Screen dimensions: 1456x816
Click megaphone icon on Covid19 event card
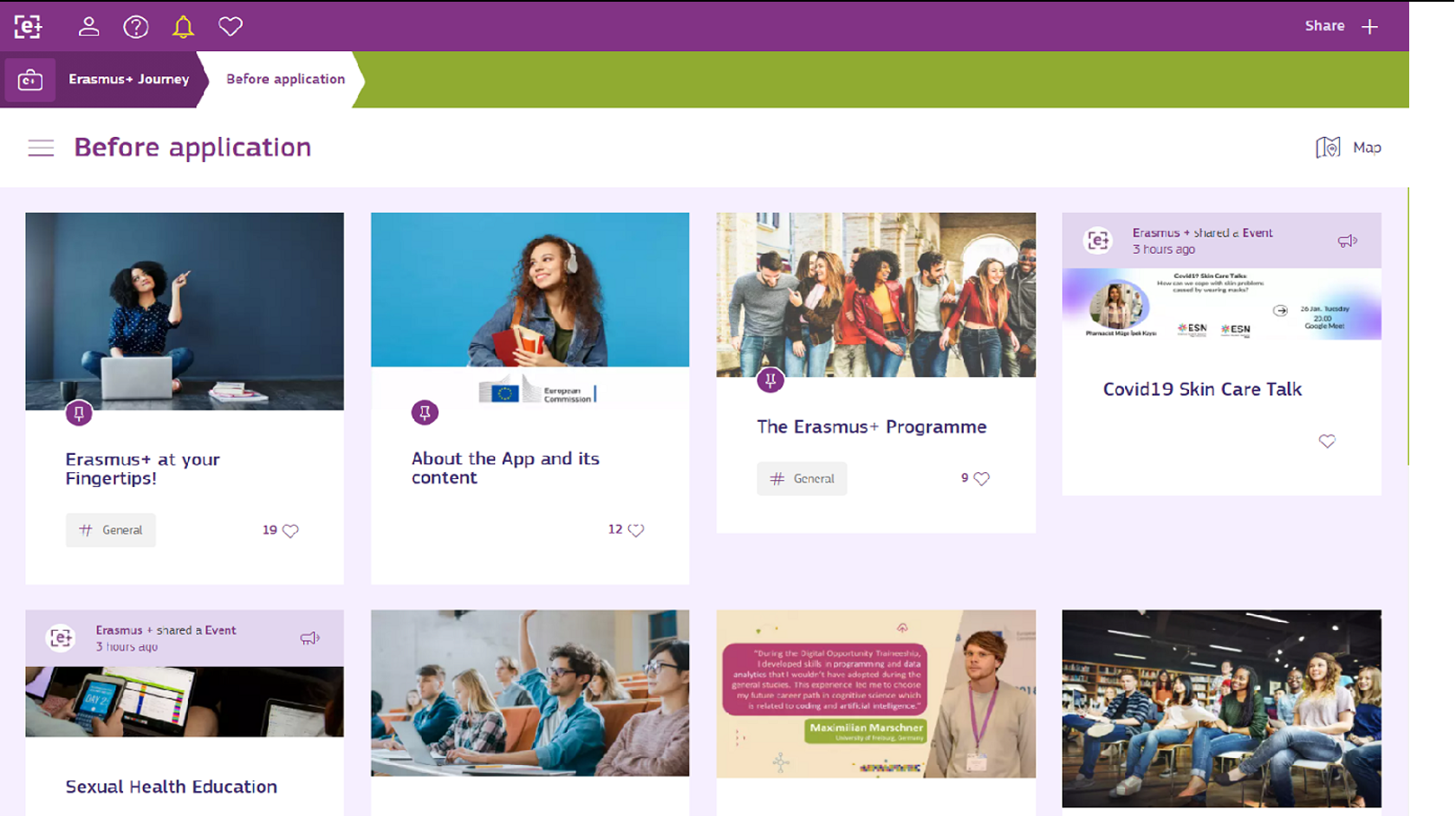(1347, 241)
